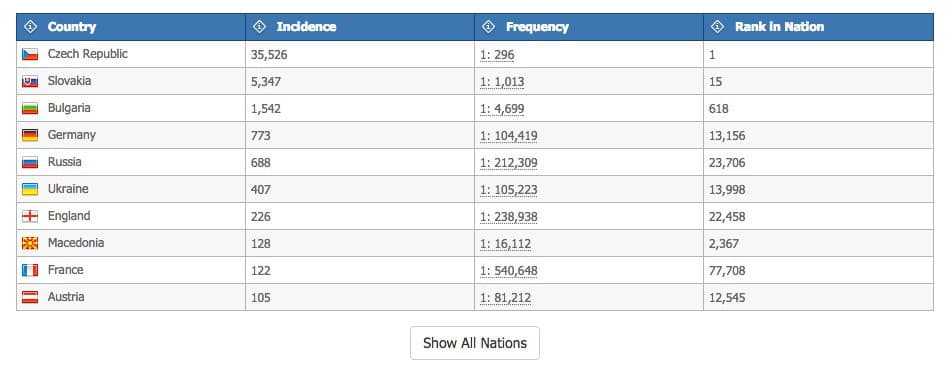The image size is (950, 372).
Task: Click the info icon beside Frequency header
Action: [488, 27]
